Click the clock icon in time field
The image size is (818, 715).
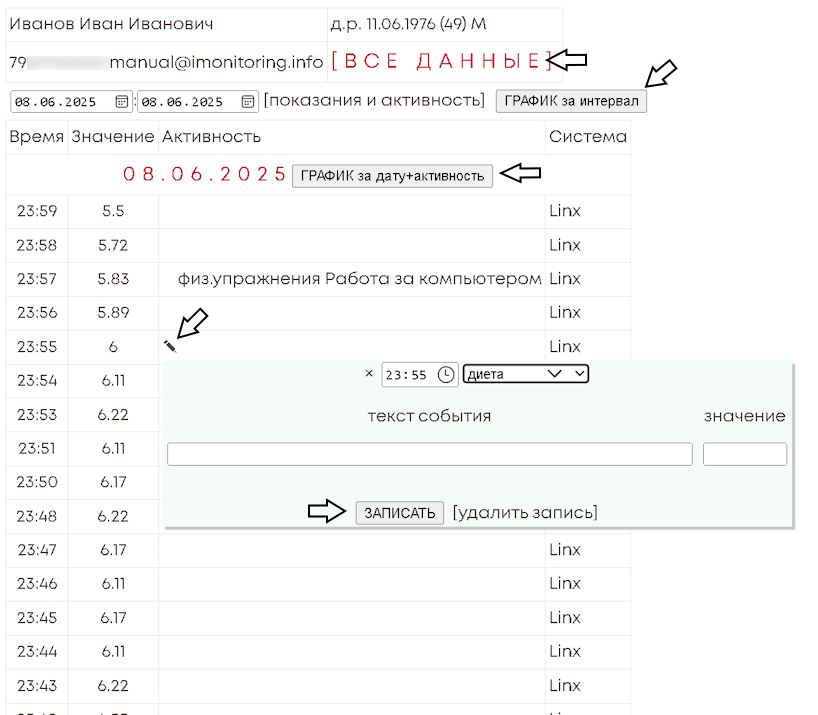[x=446, y=374]
